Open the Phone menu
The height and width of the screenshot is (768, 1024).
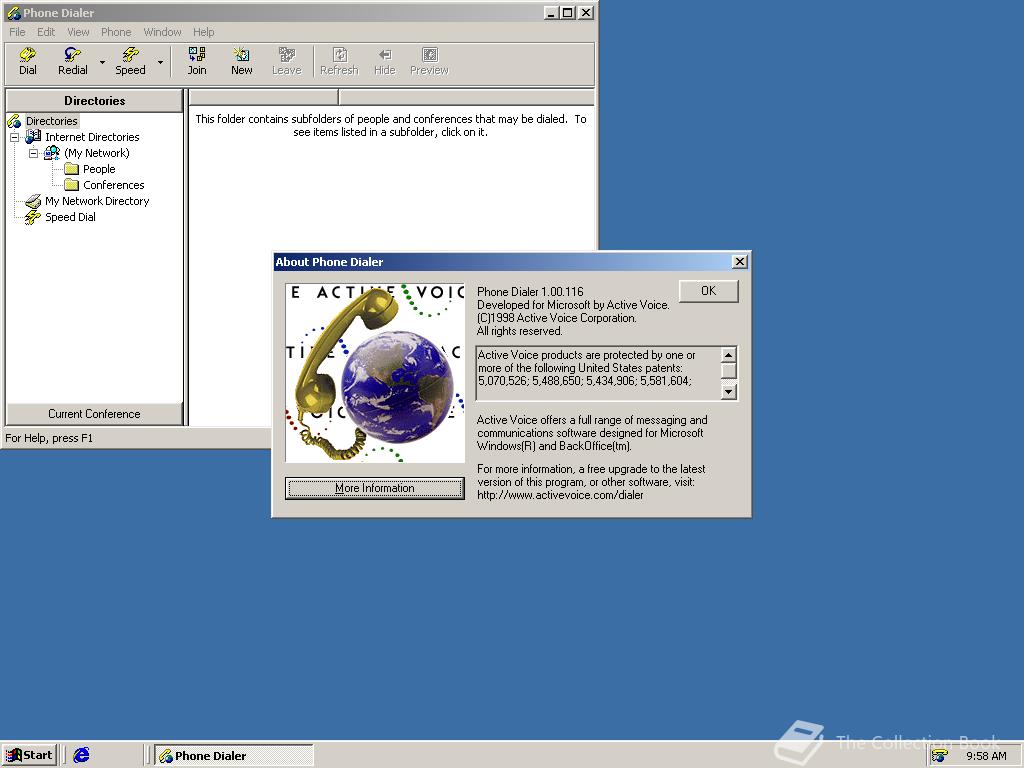[116, 32]
